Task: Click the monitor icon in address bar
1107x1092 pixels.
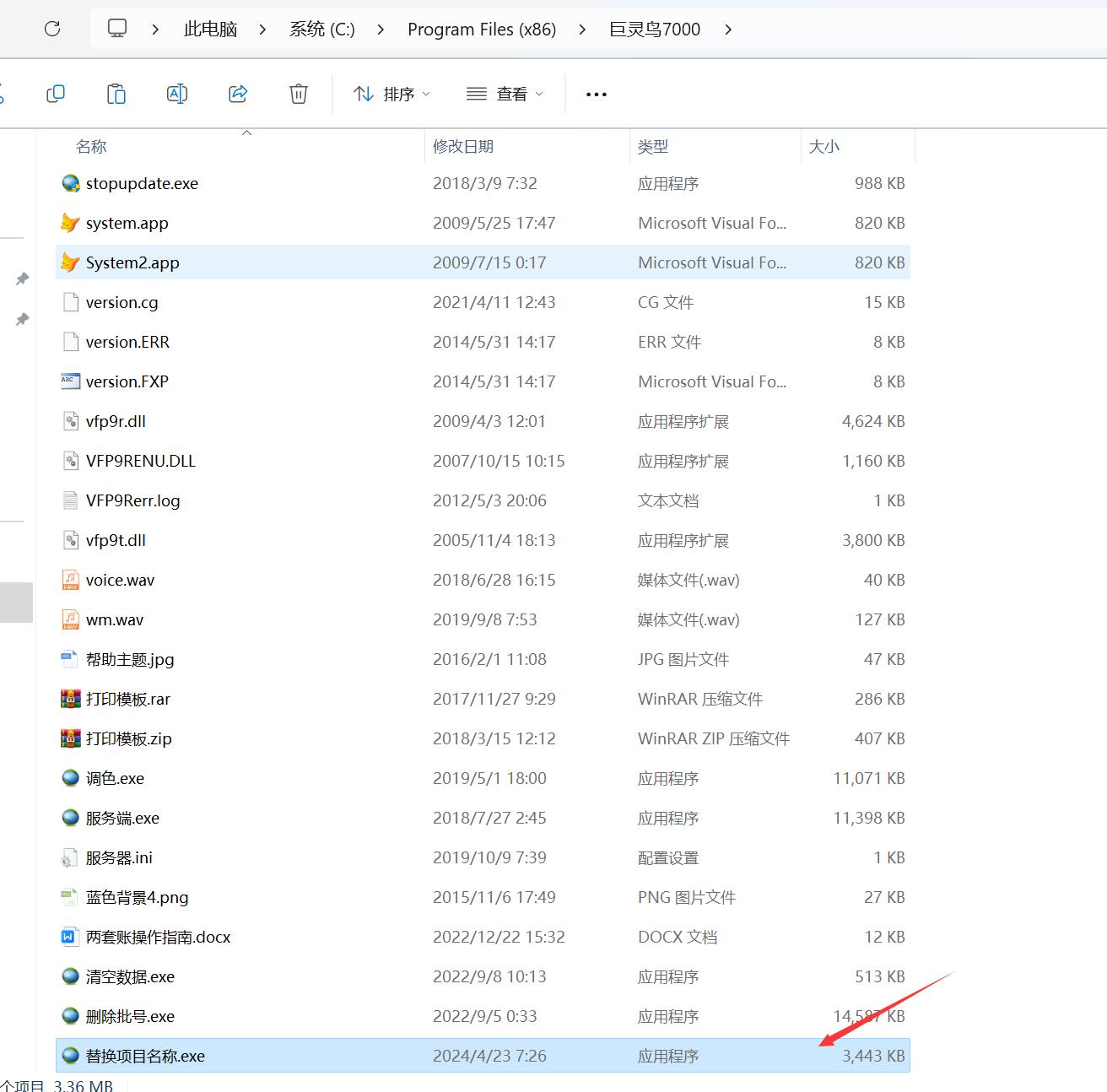Action: point(117,29)
